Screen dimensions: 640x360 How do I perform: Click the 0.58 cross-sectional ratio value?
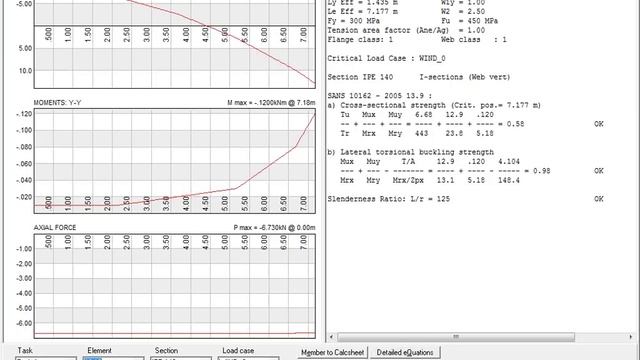point(516,124)
